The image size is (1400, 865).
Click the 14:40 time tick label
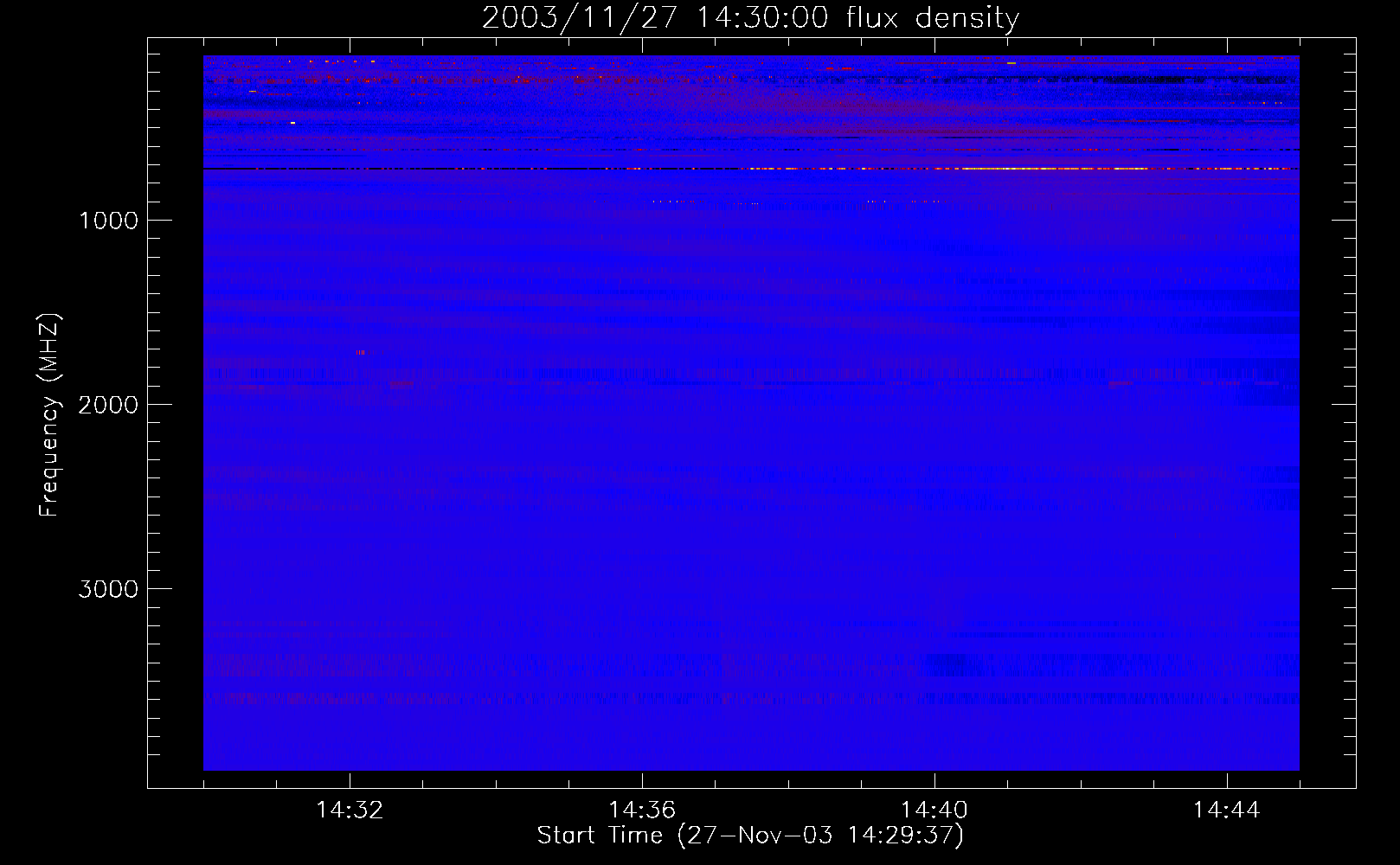click(x=934, y=810)
